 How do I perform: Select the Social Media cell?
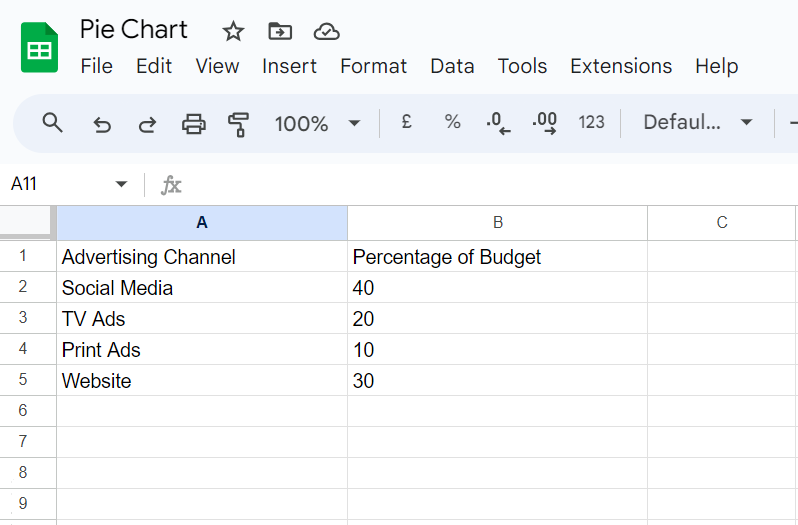pos(202,287)
